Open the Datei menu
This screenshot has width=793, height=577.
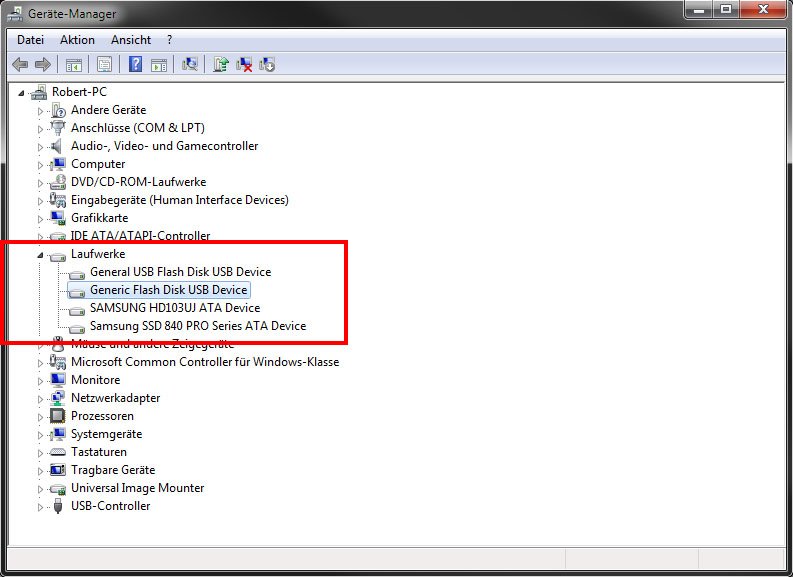point(31,40)
